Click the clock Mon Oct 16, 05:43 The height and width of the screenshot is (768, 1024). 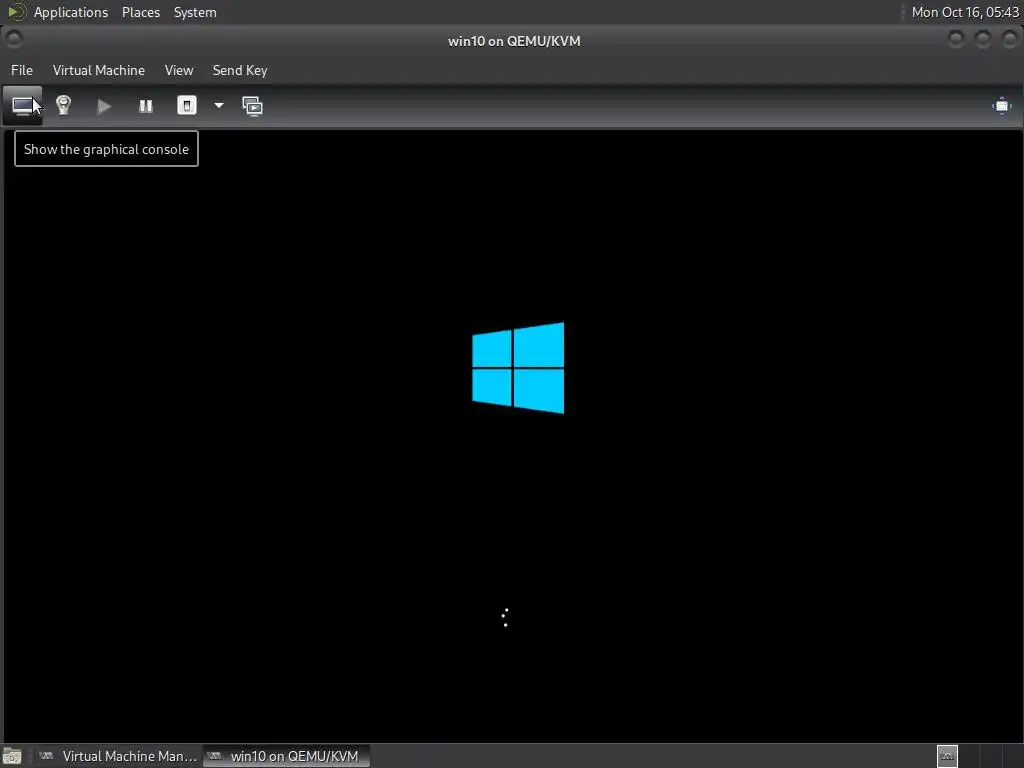(965, 12)
